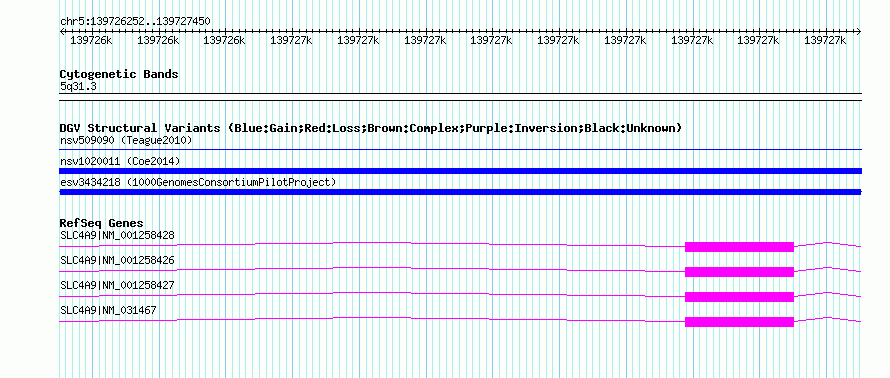
Task: Click the thin blue nsv509090 variant line
Action: click(x=460, y=150)
